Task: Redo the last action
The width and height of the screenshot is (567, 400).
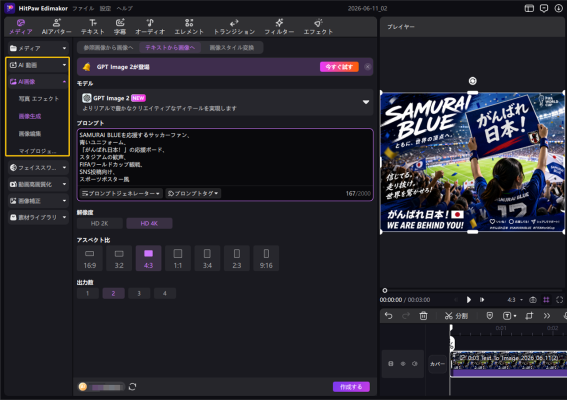Action: click(406, 316)
